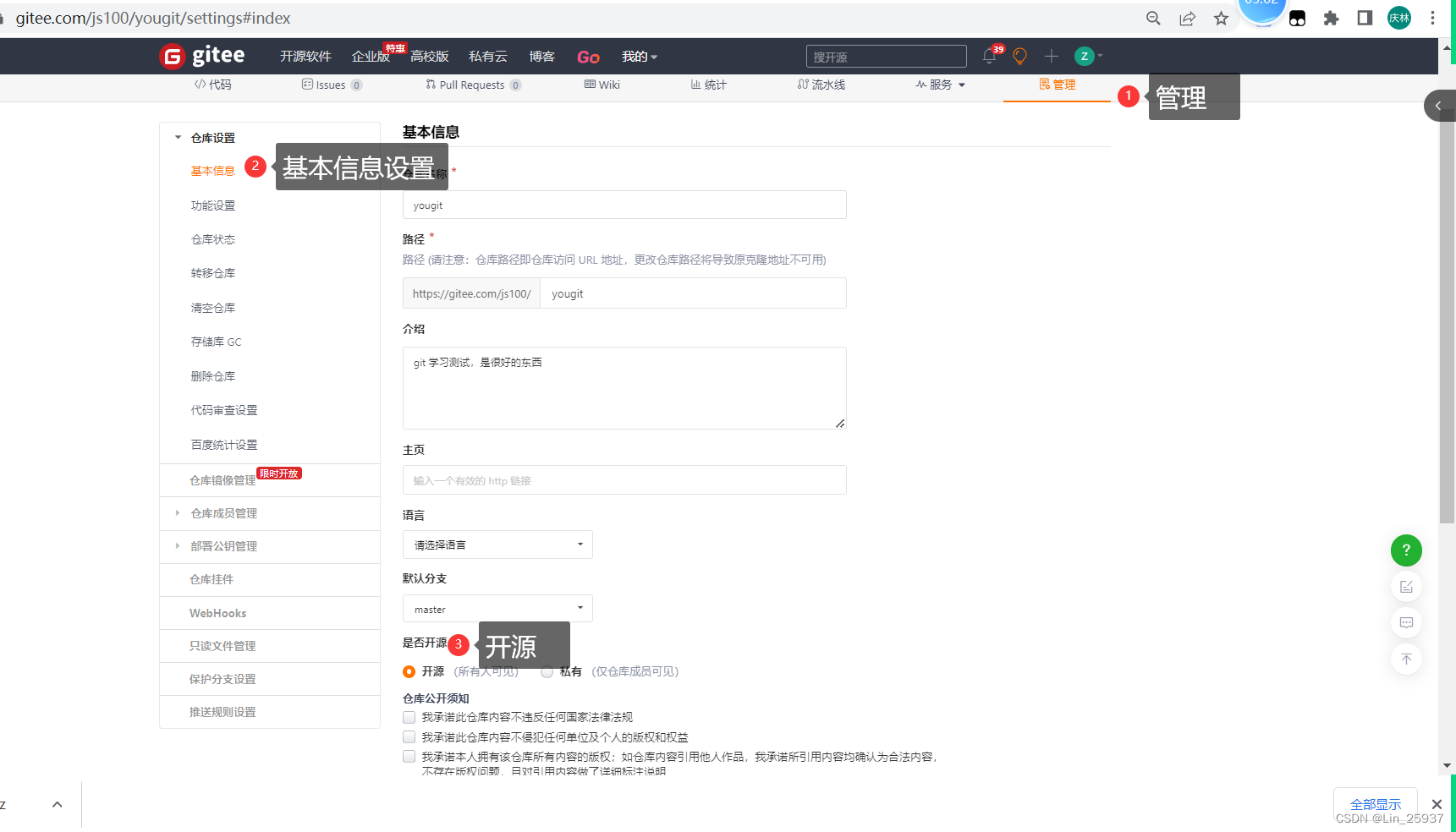
Task: Expand the 部署公钥管理 section
Action: click(178, 546)
